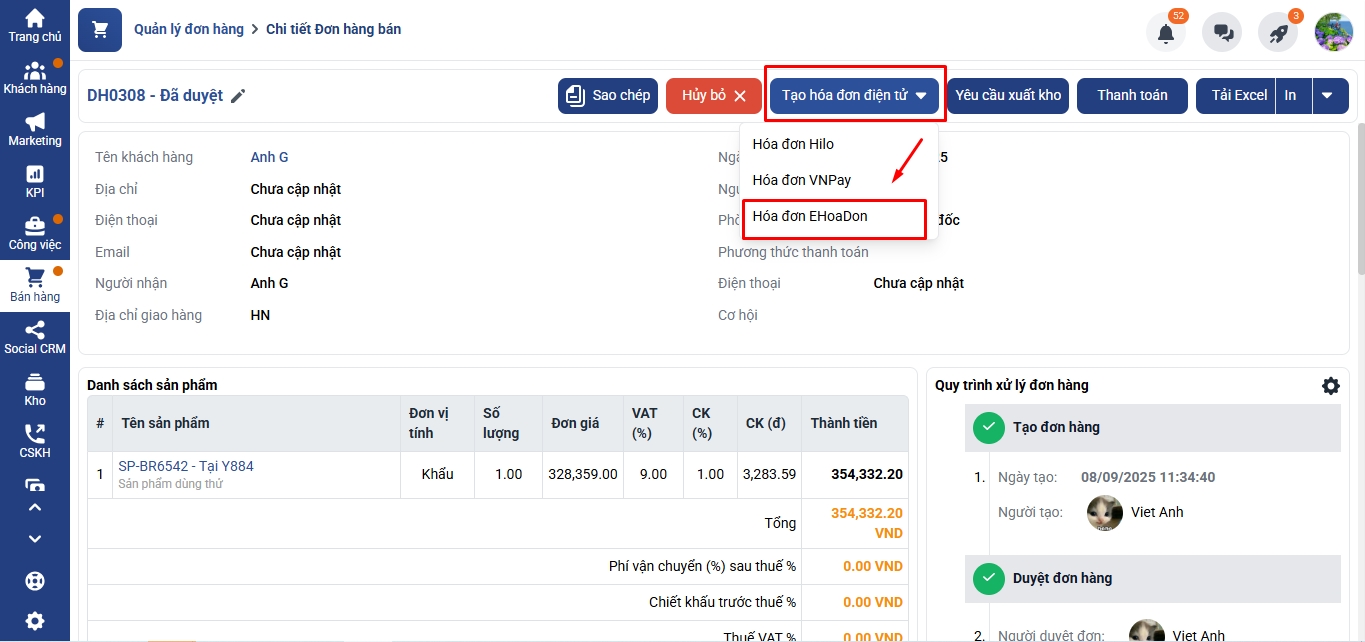Expand the Tạo hóa đơn điện tử dropdown
This screenshot has height=642, width=1365.
coord(854,96)
